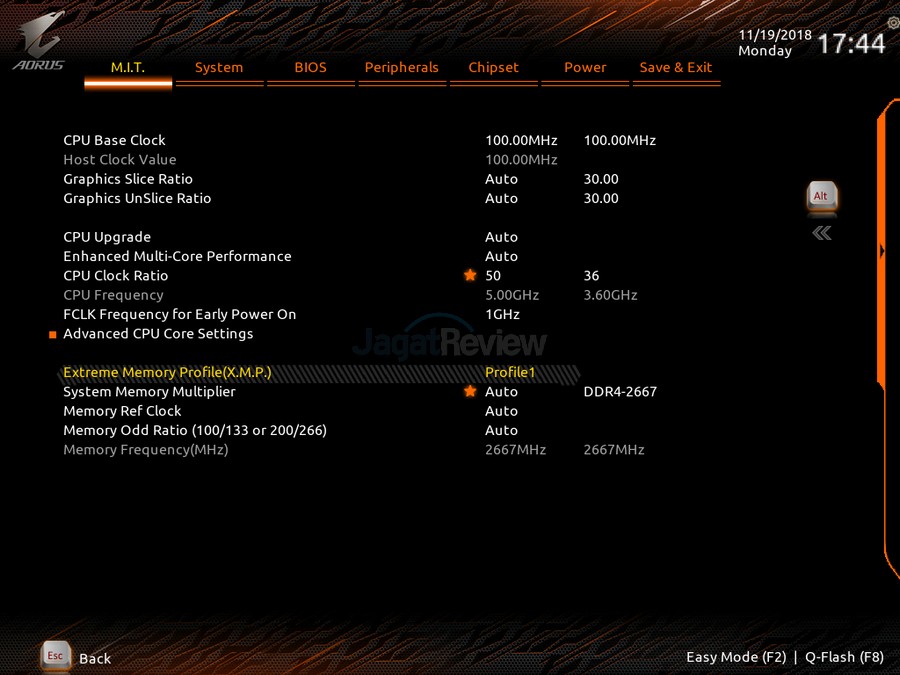The width and height of the screenshot is (900, 675).
Task: Click the 17:44 clock display
Action: pos(851,44)
